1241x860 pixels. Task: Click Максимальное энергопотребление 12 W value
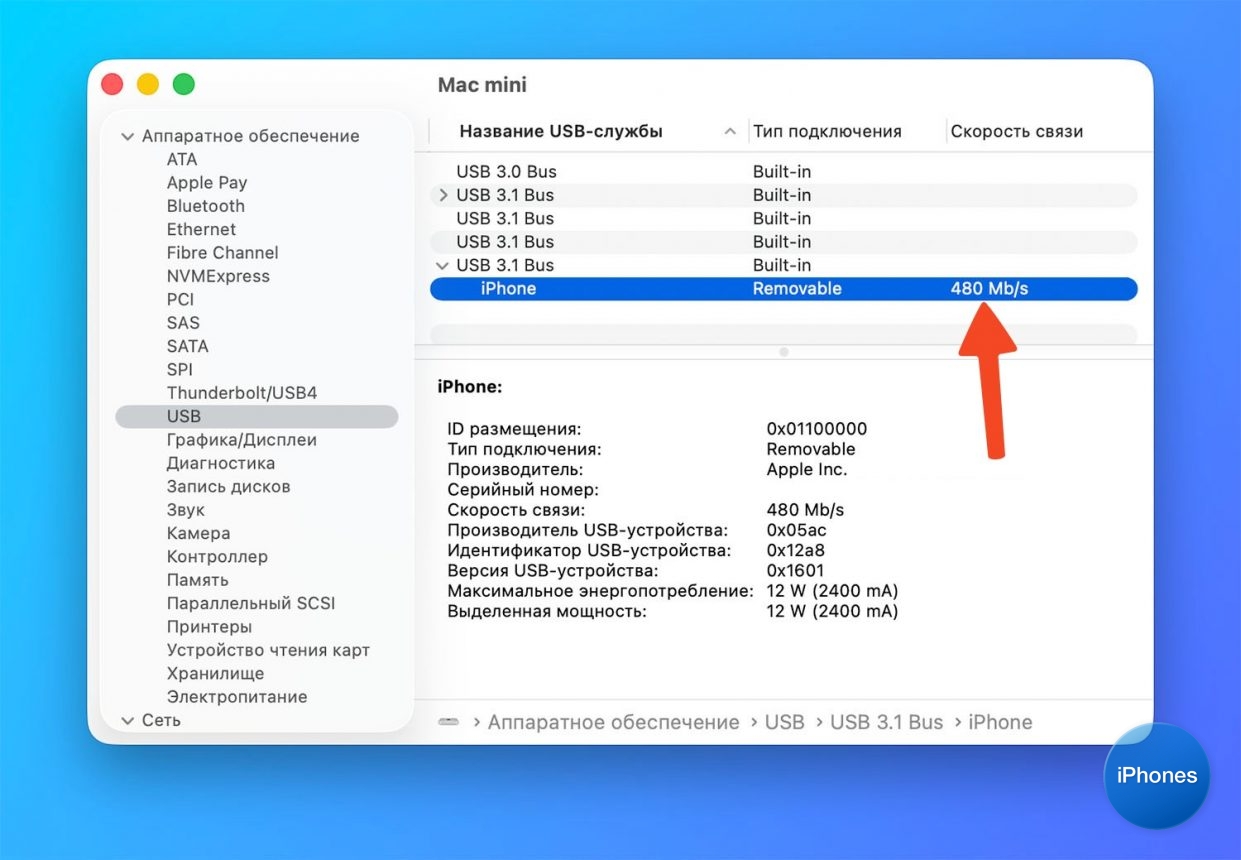pyautogui.click(x=832, y=591)
